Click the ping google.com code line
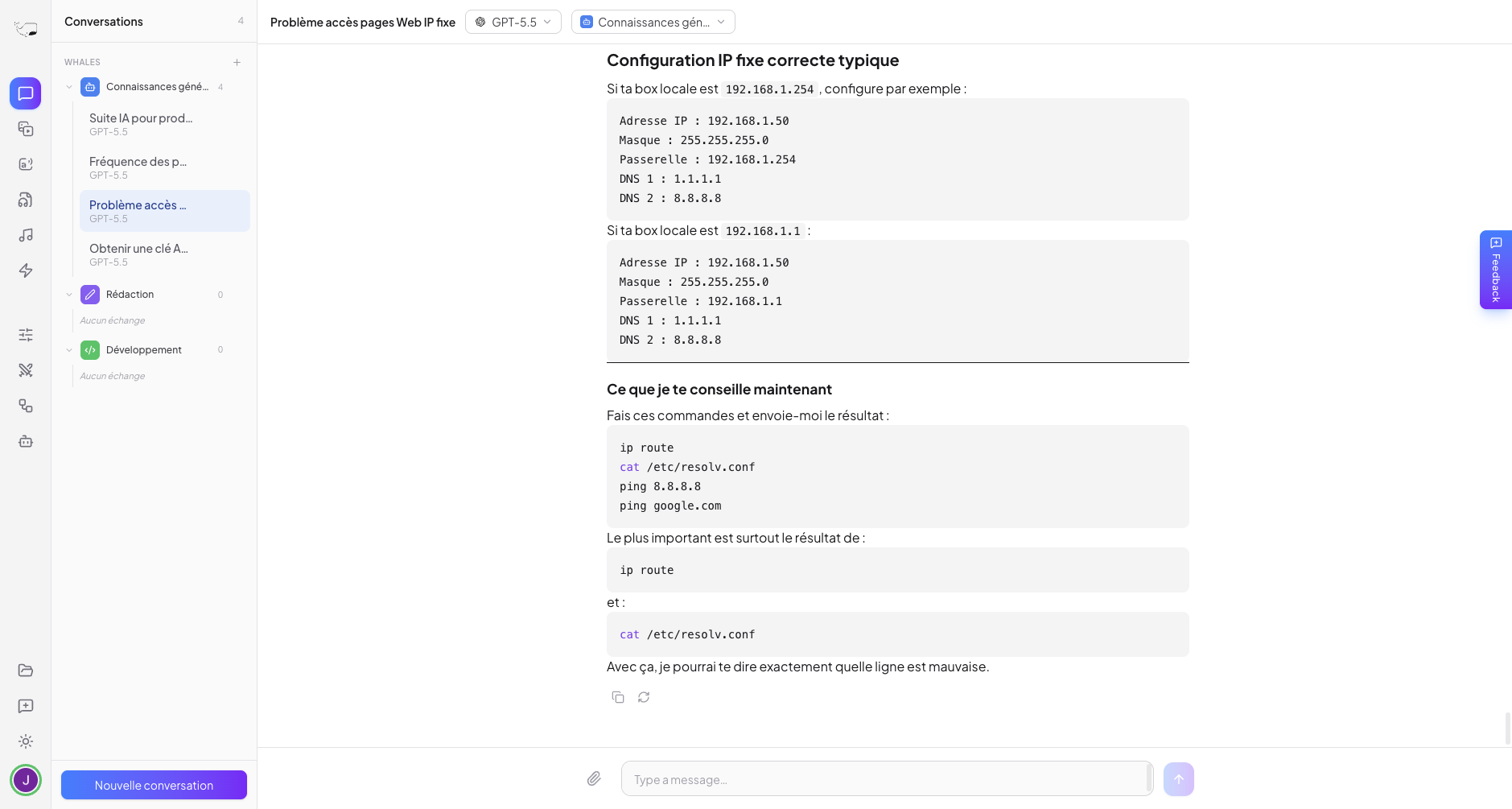The image size is (1512, 809). point(670,506)
